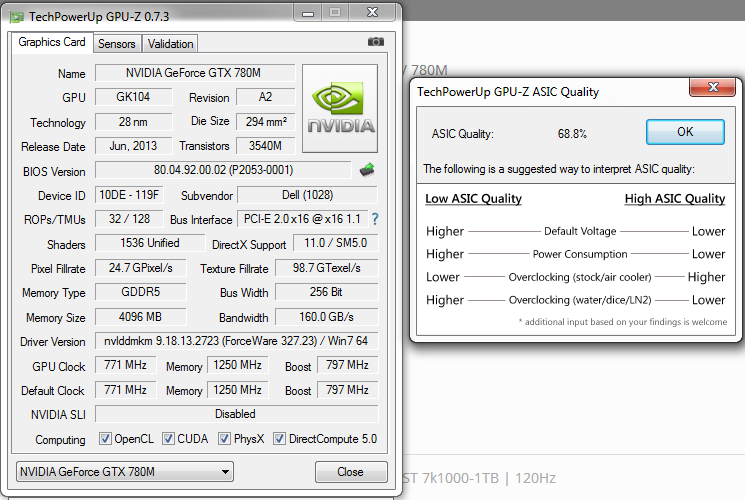Click the Default Clock field 771 MHz
This screenshot has height=500, width=745.
(x=125, y=390)
